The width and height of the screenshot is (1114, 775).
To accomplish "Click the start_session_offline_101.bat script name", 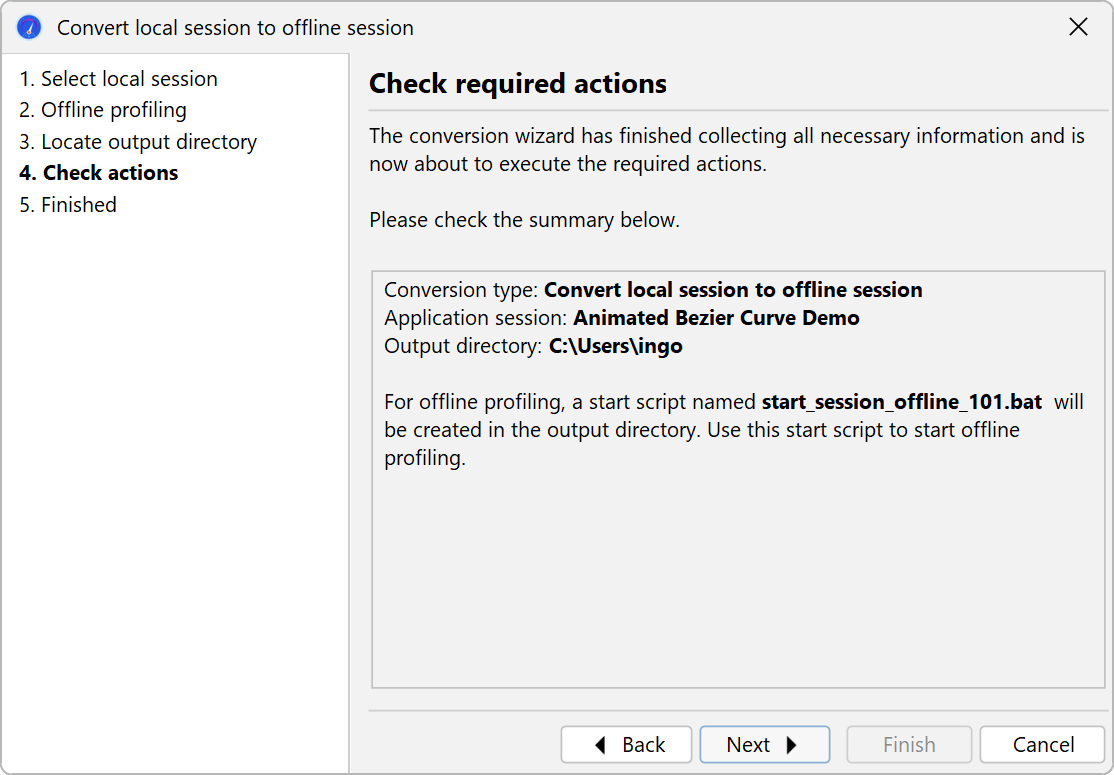I will pos(902,402).
